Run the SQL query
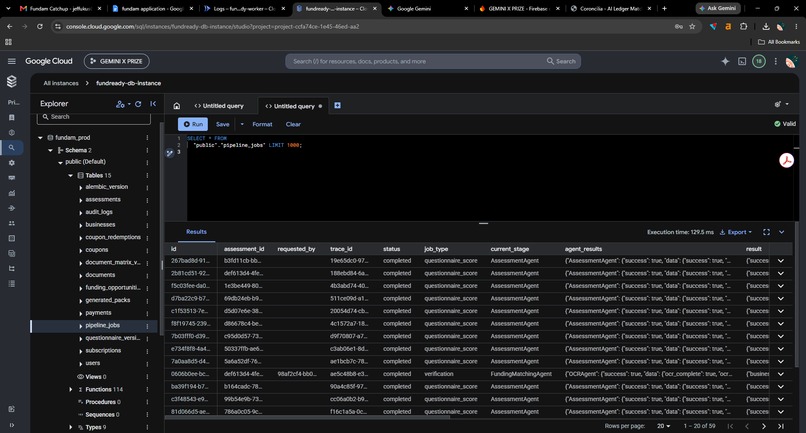806x433 pixels. click(193, 124)
